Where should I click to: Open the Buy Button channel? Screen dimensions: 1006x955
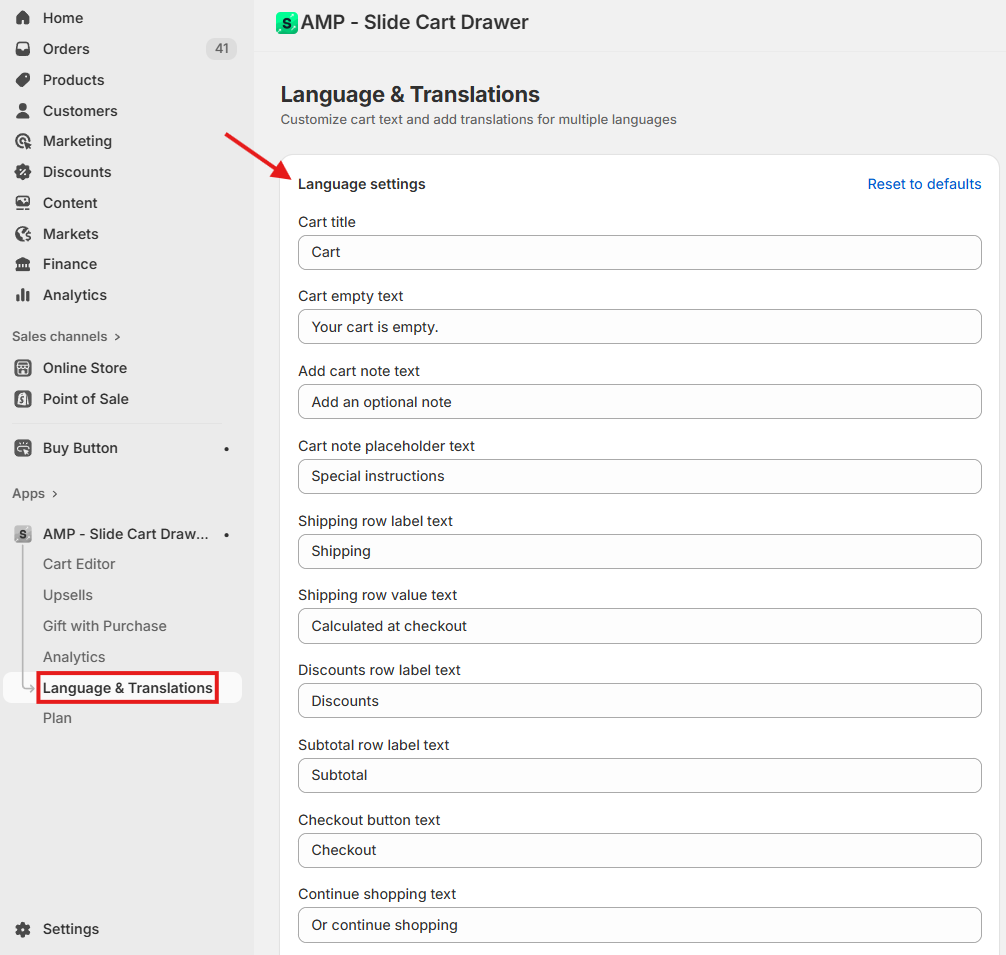tap(80, 448)
